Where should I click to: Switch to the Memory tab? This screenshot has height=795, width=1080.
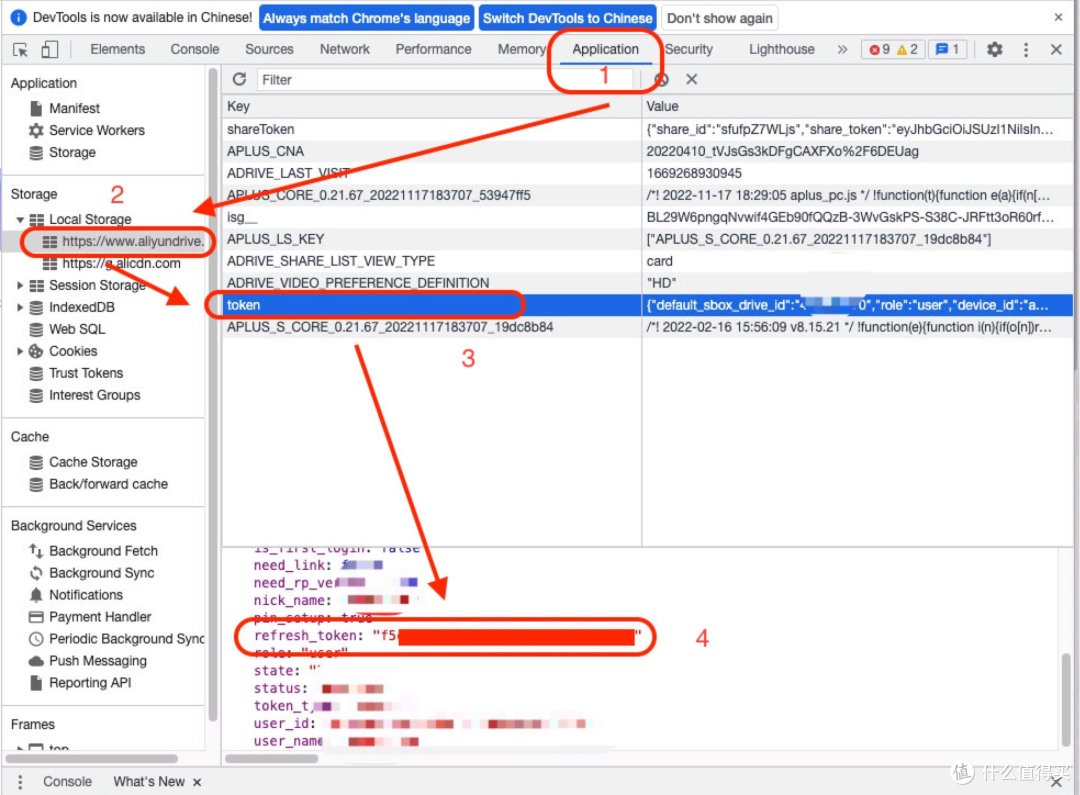point(521,48)
